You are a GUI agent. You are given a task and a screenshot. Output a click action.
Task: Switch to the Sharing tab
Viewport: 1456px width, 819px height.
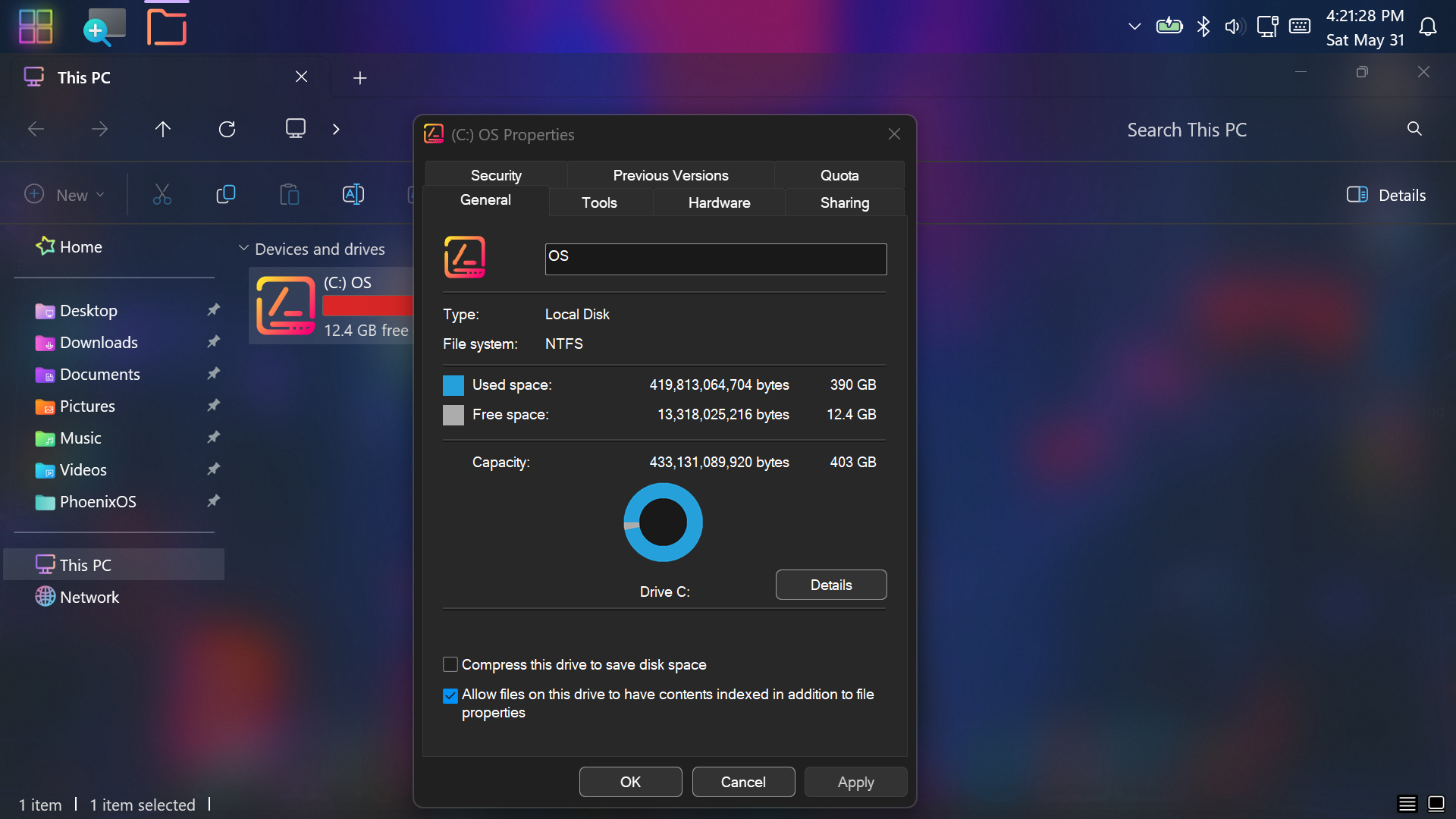tap(845, 202)
